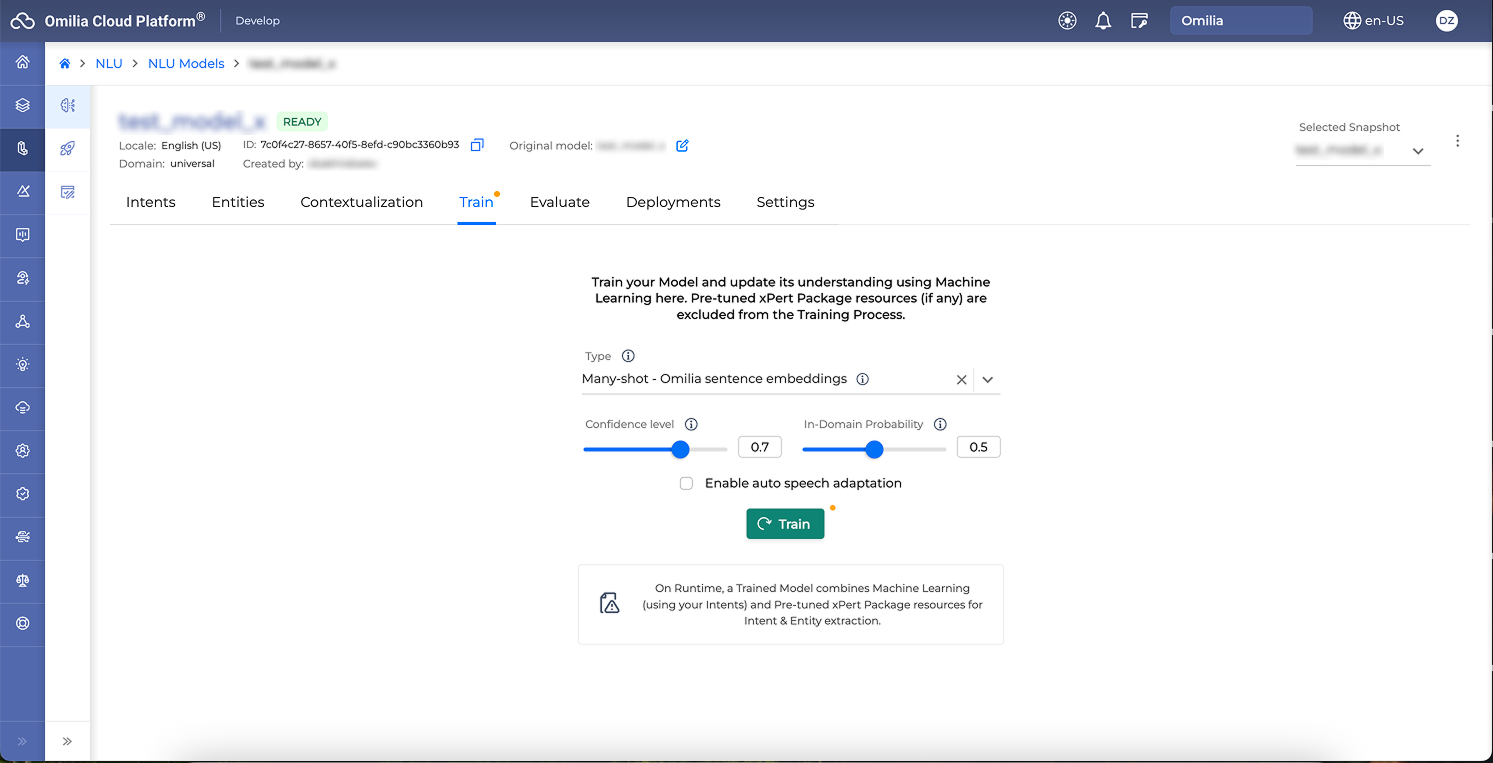Click the Omilia Cloud Platform logo
Viewport: 1493px width, 763px height.
(x=108, y=20)
